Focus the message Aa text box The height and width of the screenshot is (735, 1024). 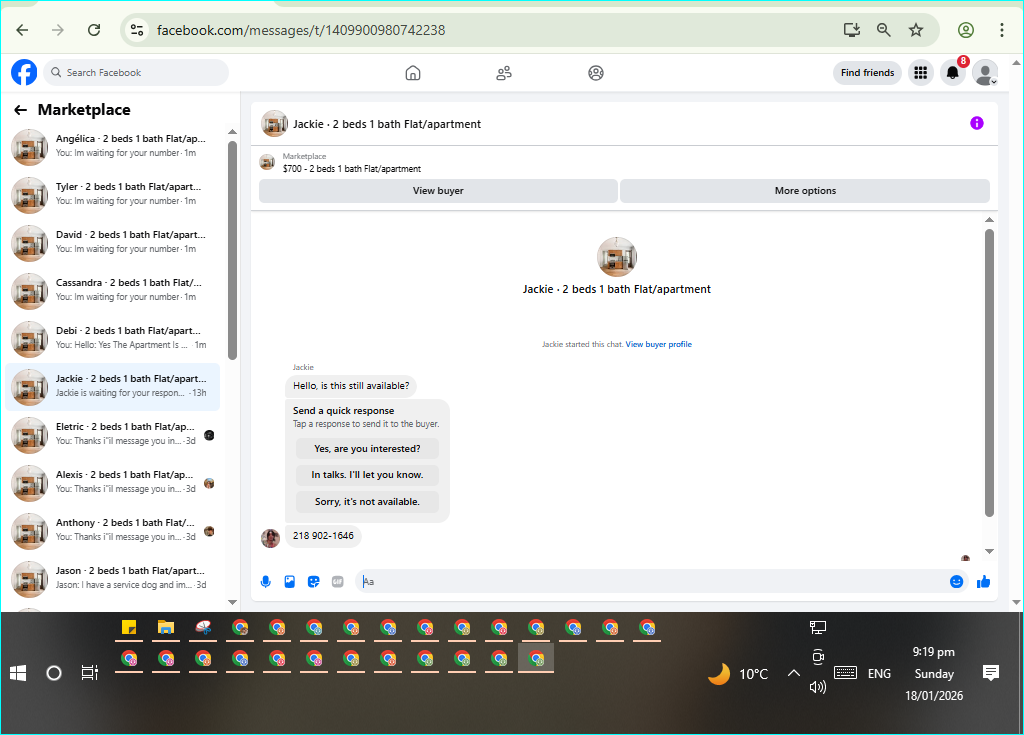[653, 581]
